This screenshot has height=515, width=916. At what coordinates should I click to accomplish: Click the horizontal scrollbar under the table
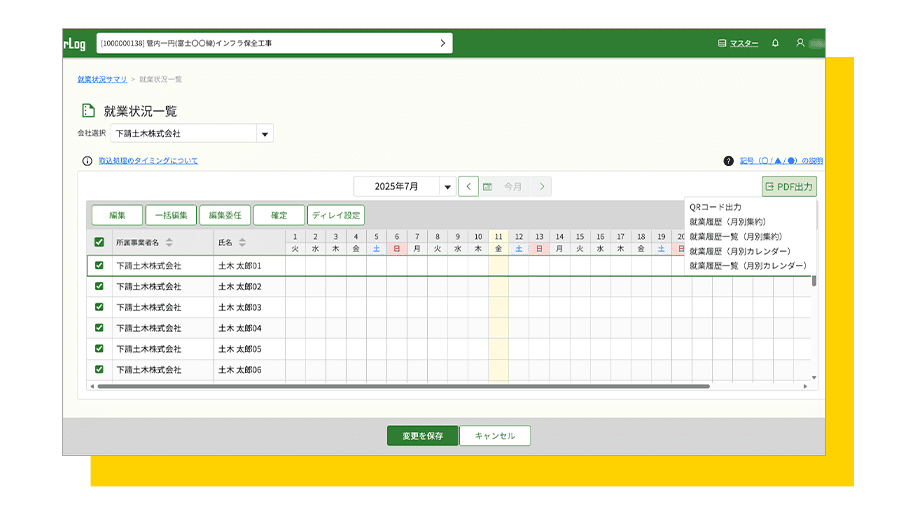pyautogui.click(x=400, y=386)
